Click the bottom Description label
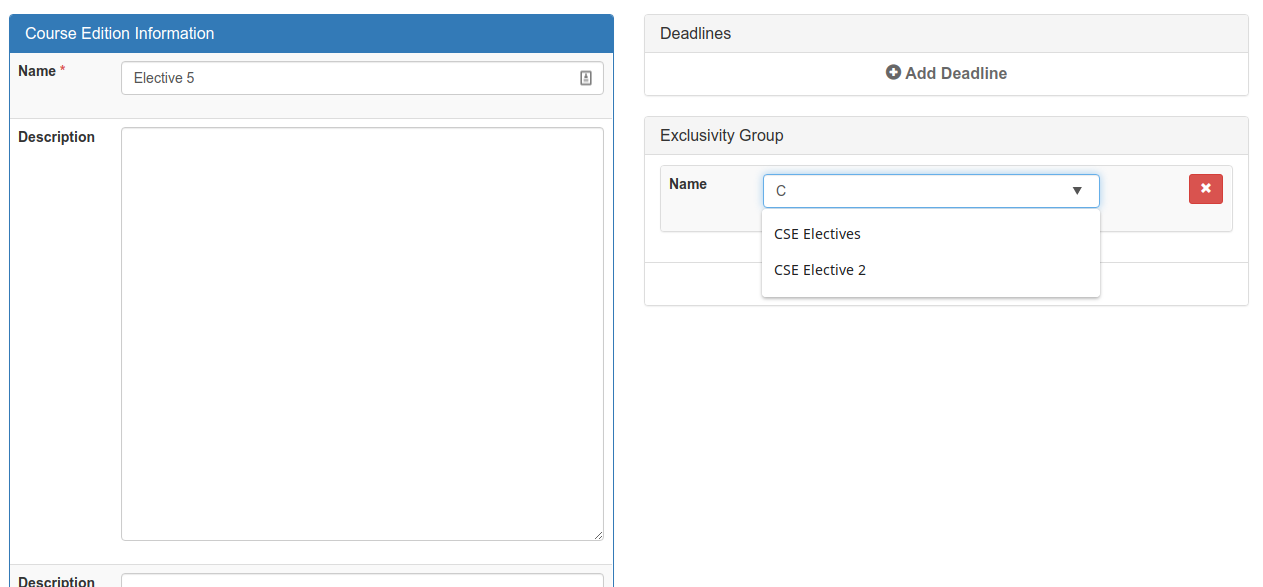Screen dimensions: 1263x587 point(57,581)
